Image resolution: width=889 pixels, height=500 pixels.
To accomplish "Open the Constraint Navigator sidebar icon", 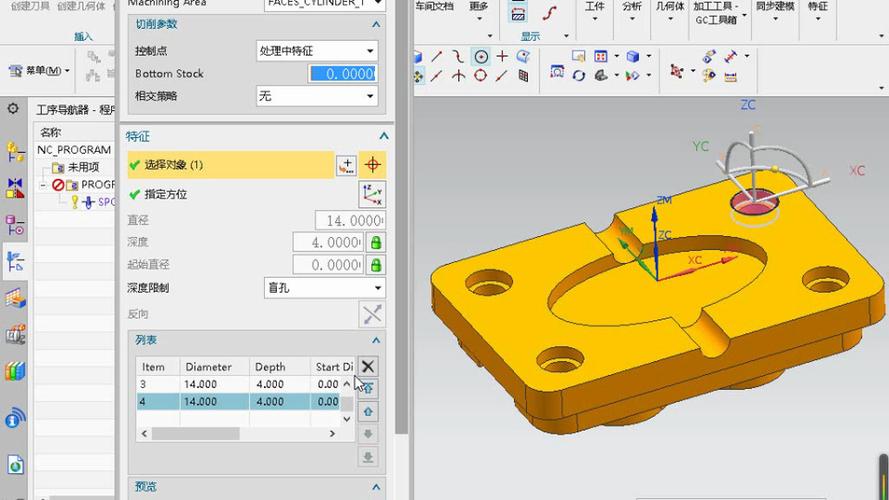I will 15,188.
